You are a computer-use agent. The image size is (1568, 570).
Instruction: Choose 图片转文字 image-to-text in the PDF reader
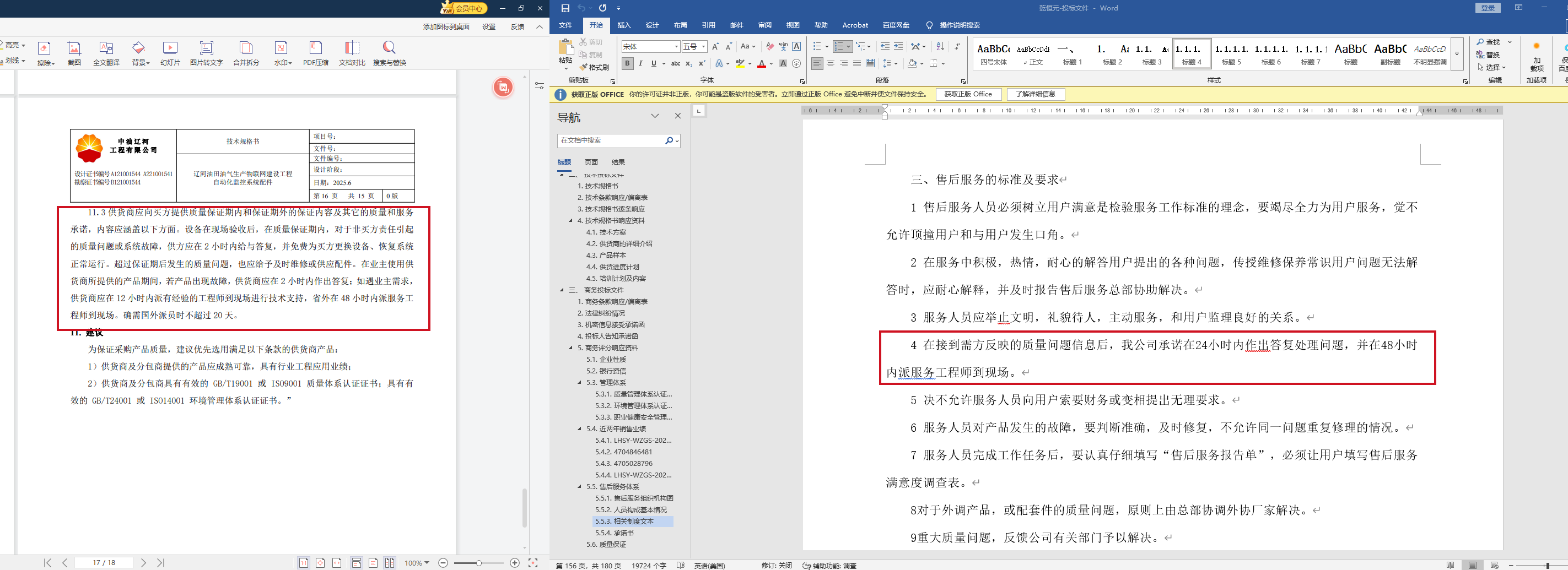click(x=206, y=53)
